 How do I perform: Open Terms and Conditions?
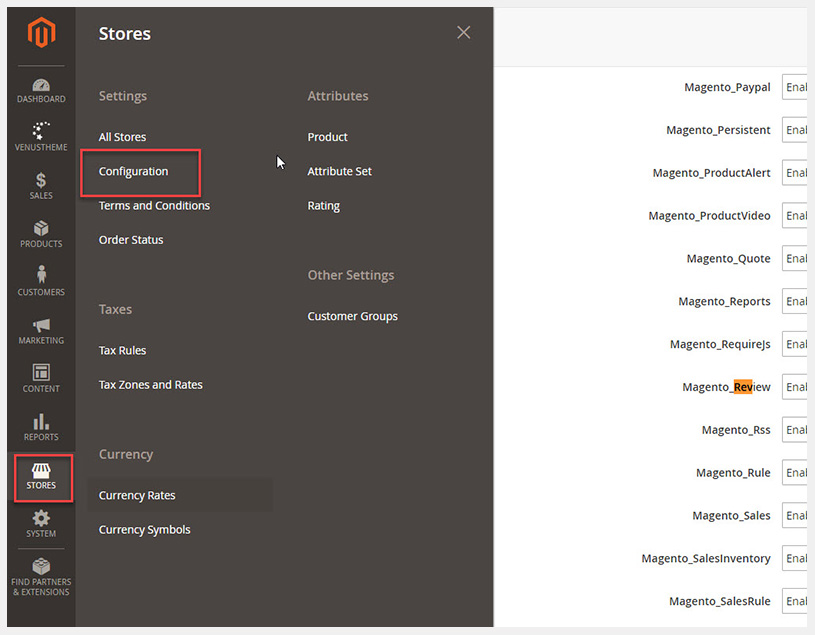[x=154, y=205]
